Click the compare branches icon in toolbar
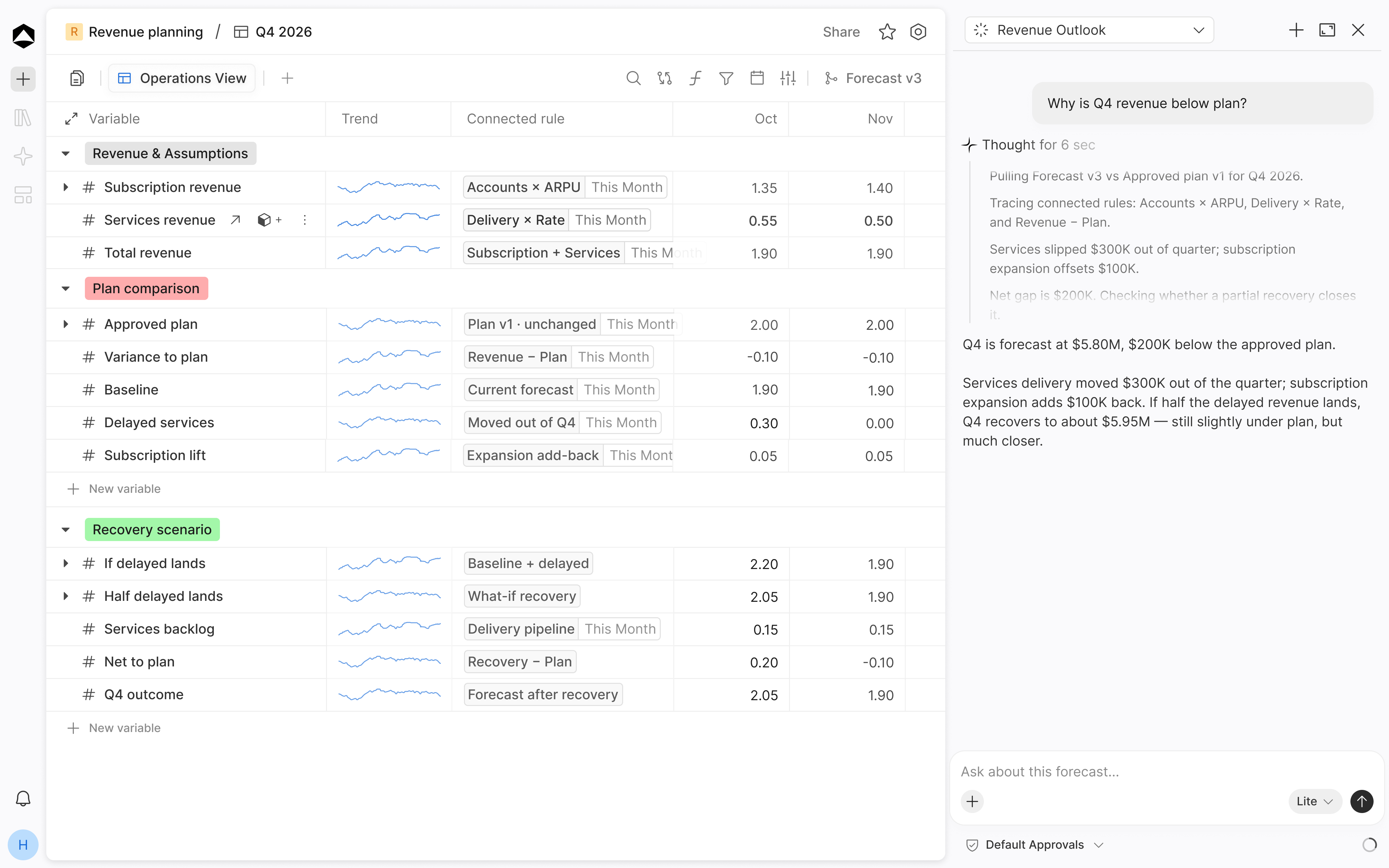 [664, 78]
